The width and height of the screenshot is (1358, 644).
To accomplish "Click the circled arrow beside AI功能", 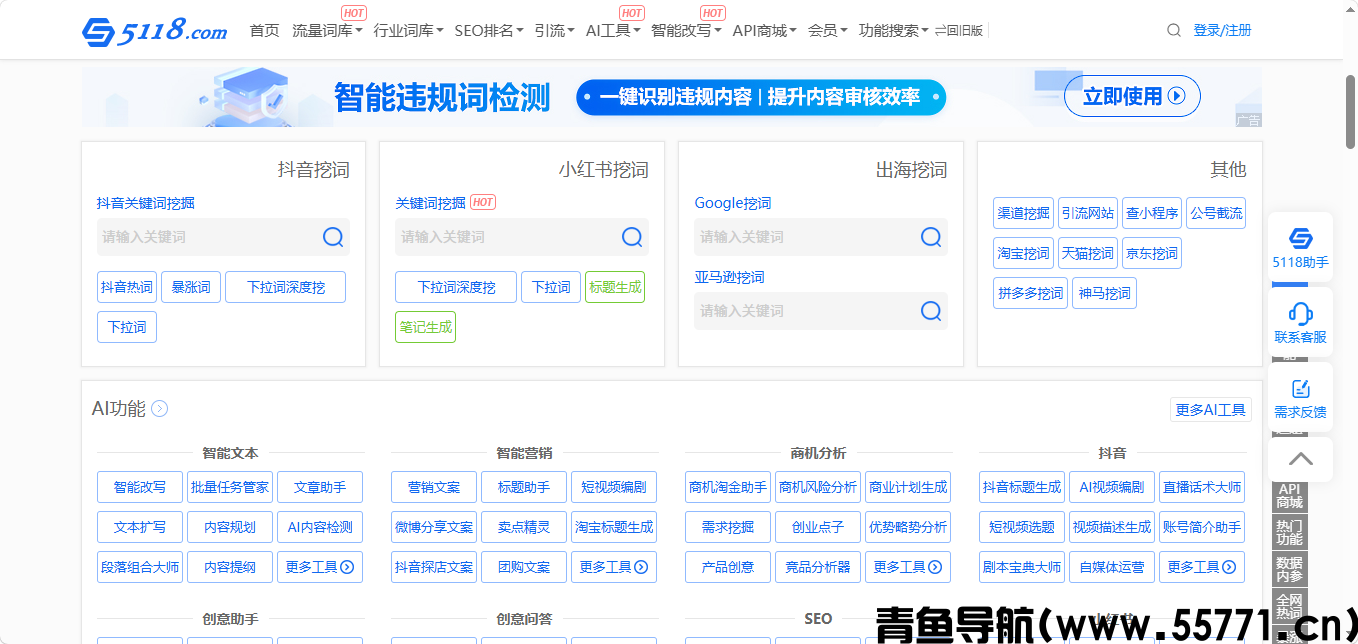I will [159, 409].
